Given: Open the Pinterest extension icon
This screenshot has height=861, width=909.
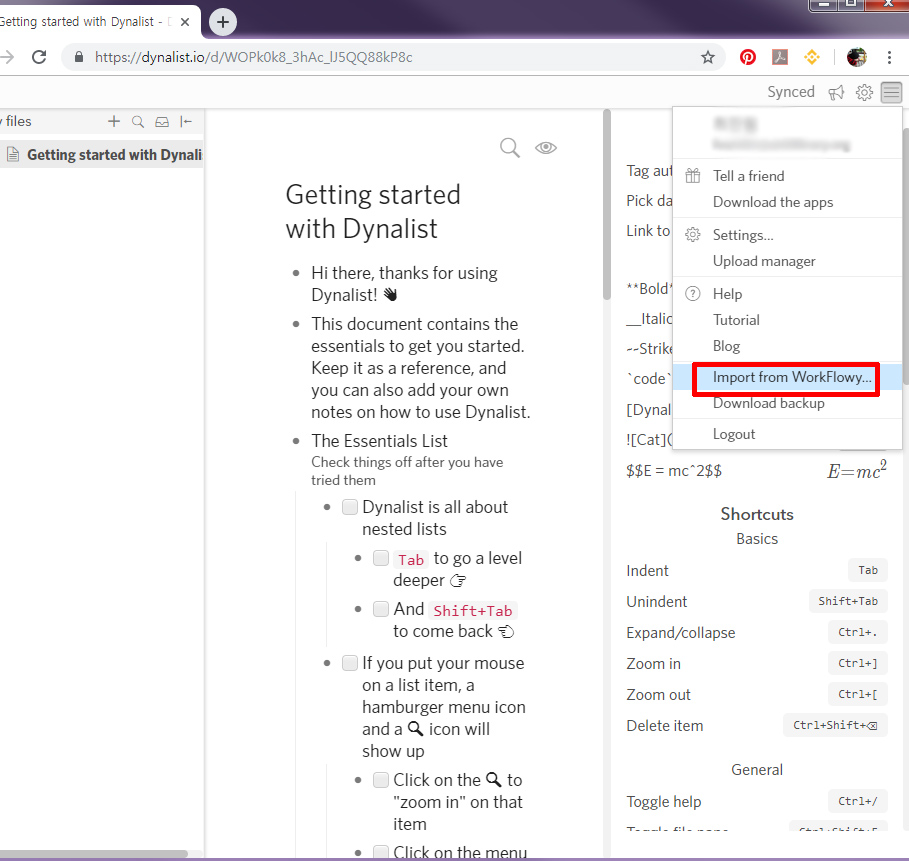Looking at the screenshot, I should [748, 57].
